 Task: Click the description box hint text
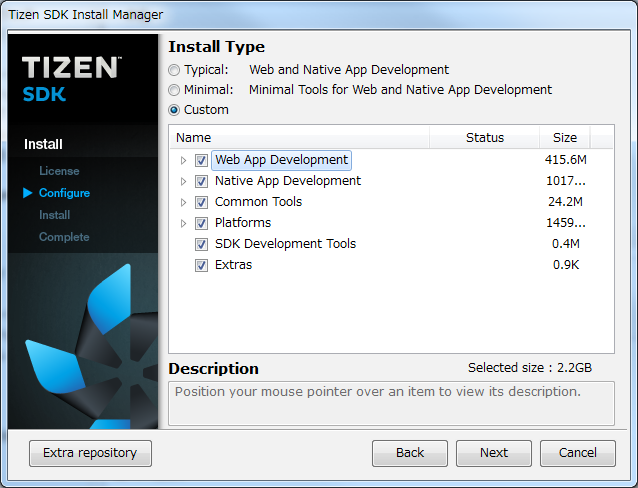[x=378, y=392]
